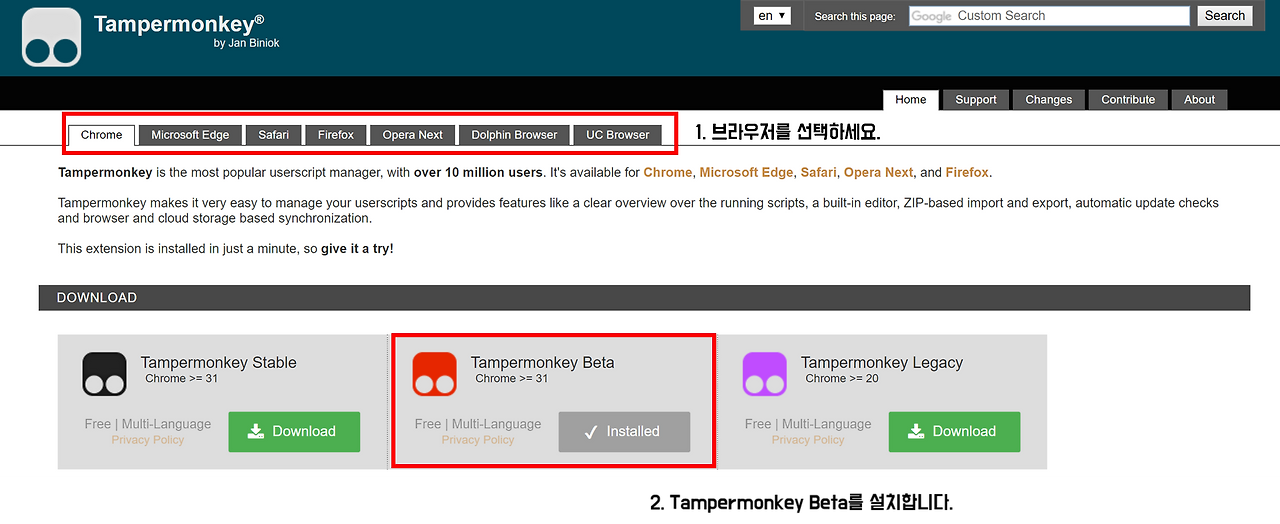
Task: Open Privacy Policy under Tampermonkey Stable
Action: pos(148,440)
